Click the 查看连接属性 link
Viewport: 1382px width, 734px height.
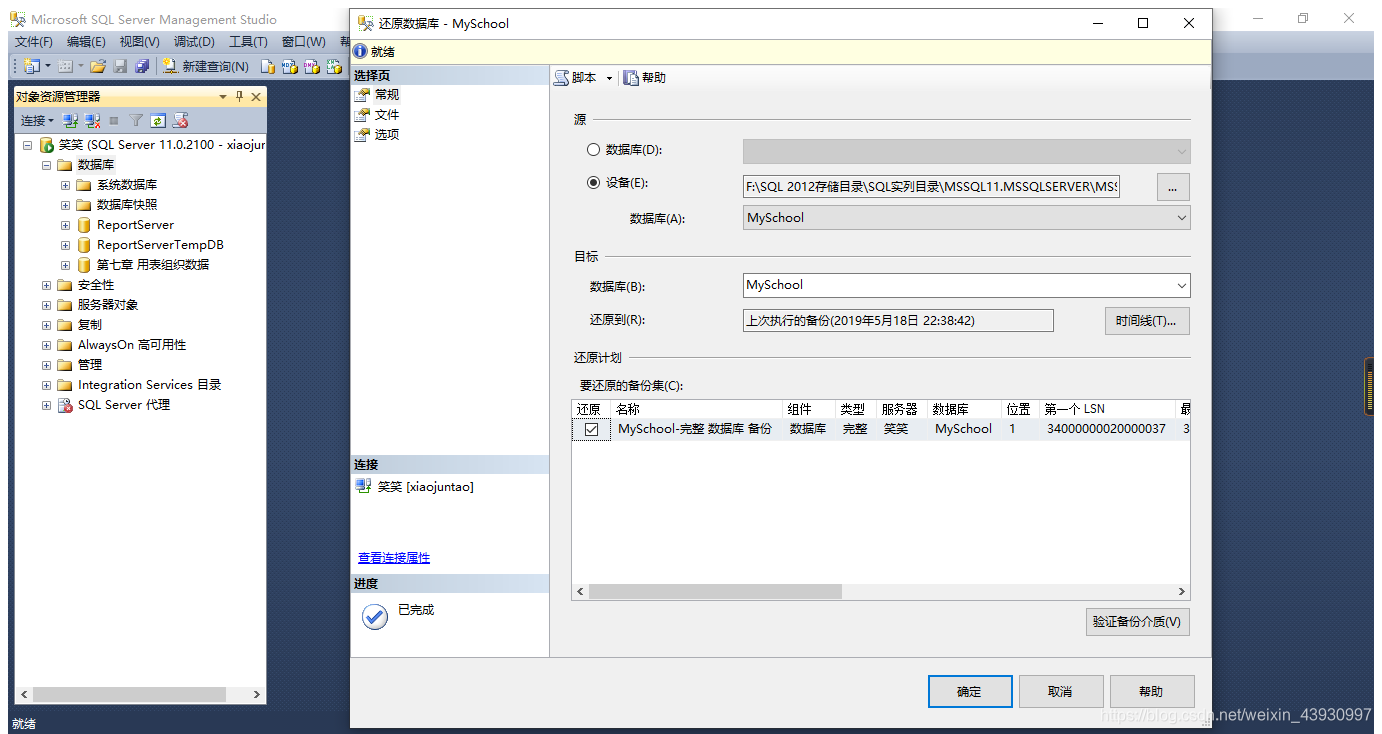coord(394,558)
